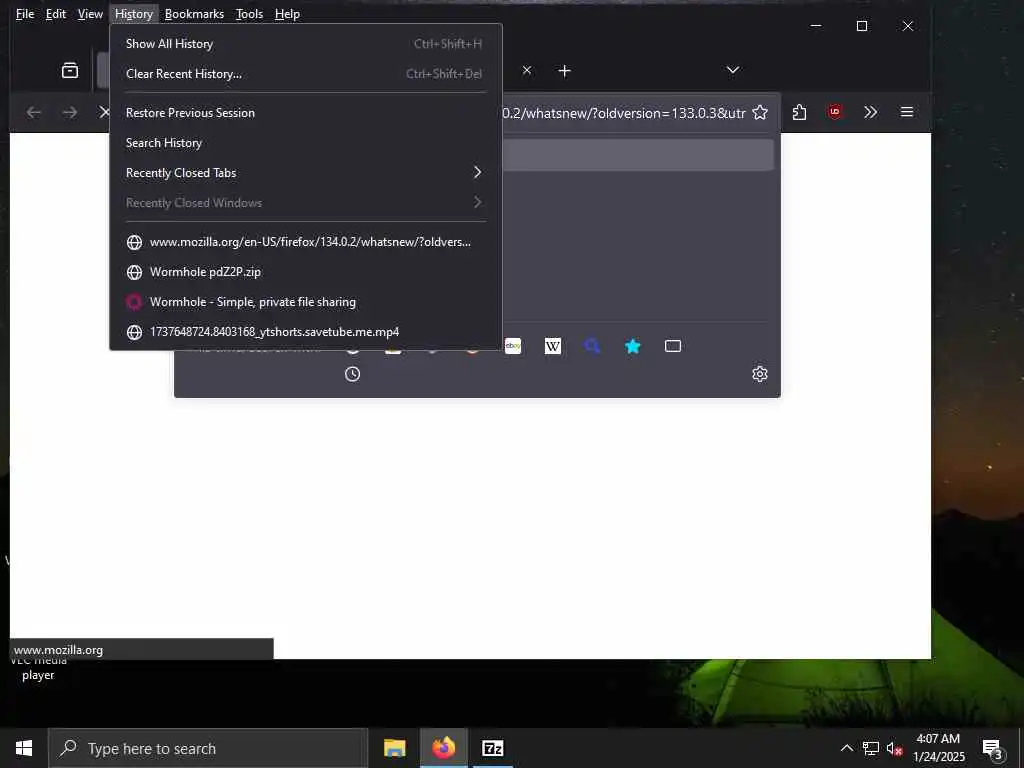The height and width of the screenshot is (768, 1024).
Task: Expand Recently Closed Tabs submenu
Action: [306, 173]
